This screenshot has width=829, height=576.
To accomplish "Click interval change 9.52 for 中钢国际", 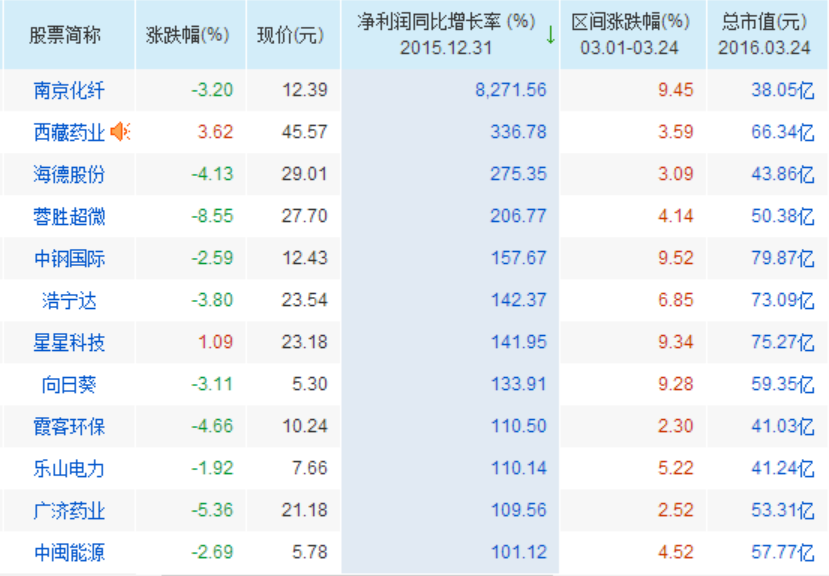I will (676, 258).
